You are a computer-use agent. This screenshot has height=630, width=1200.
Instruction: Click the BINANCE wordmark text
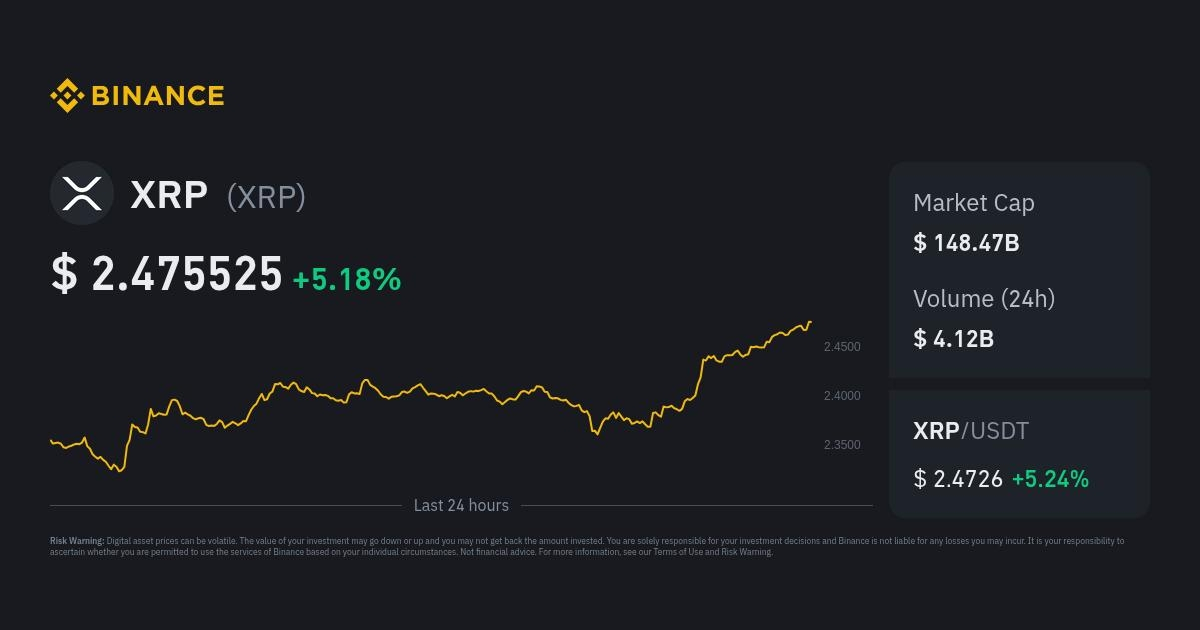point(157,96)
